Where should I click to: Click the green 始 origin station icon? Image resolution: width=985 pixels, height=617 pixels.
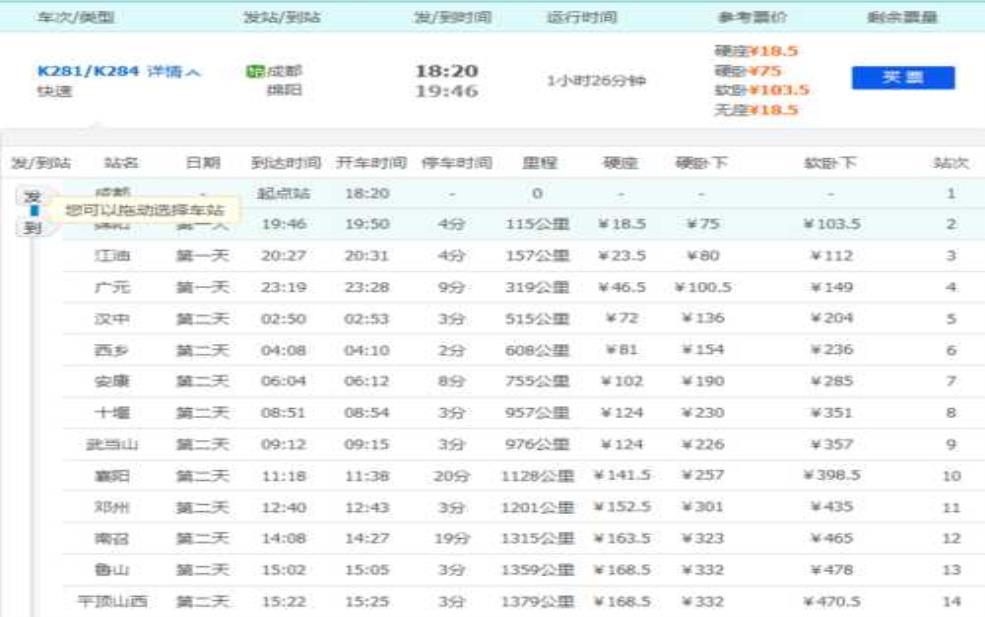[253, 72]
